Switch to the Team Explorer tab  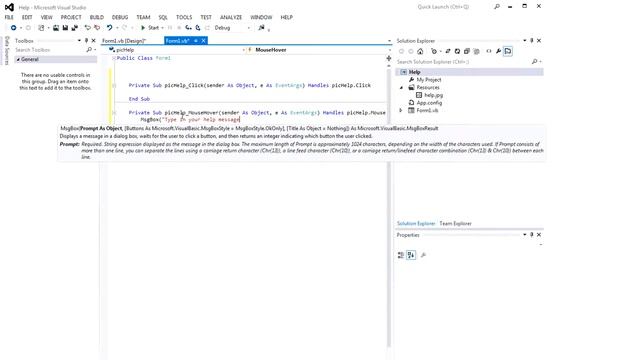[x=455, y=223]
